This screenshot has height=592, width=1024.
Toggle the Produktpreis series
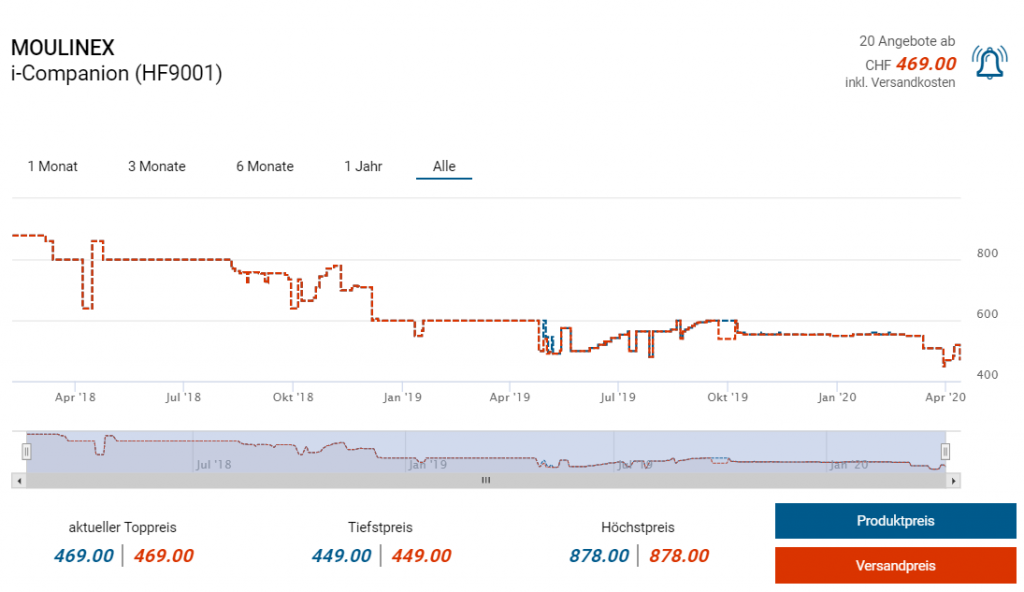point(895,521)
